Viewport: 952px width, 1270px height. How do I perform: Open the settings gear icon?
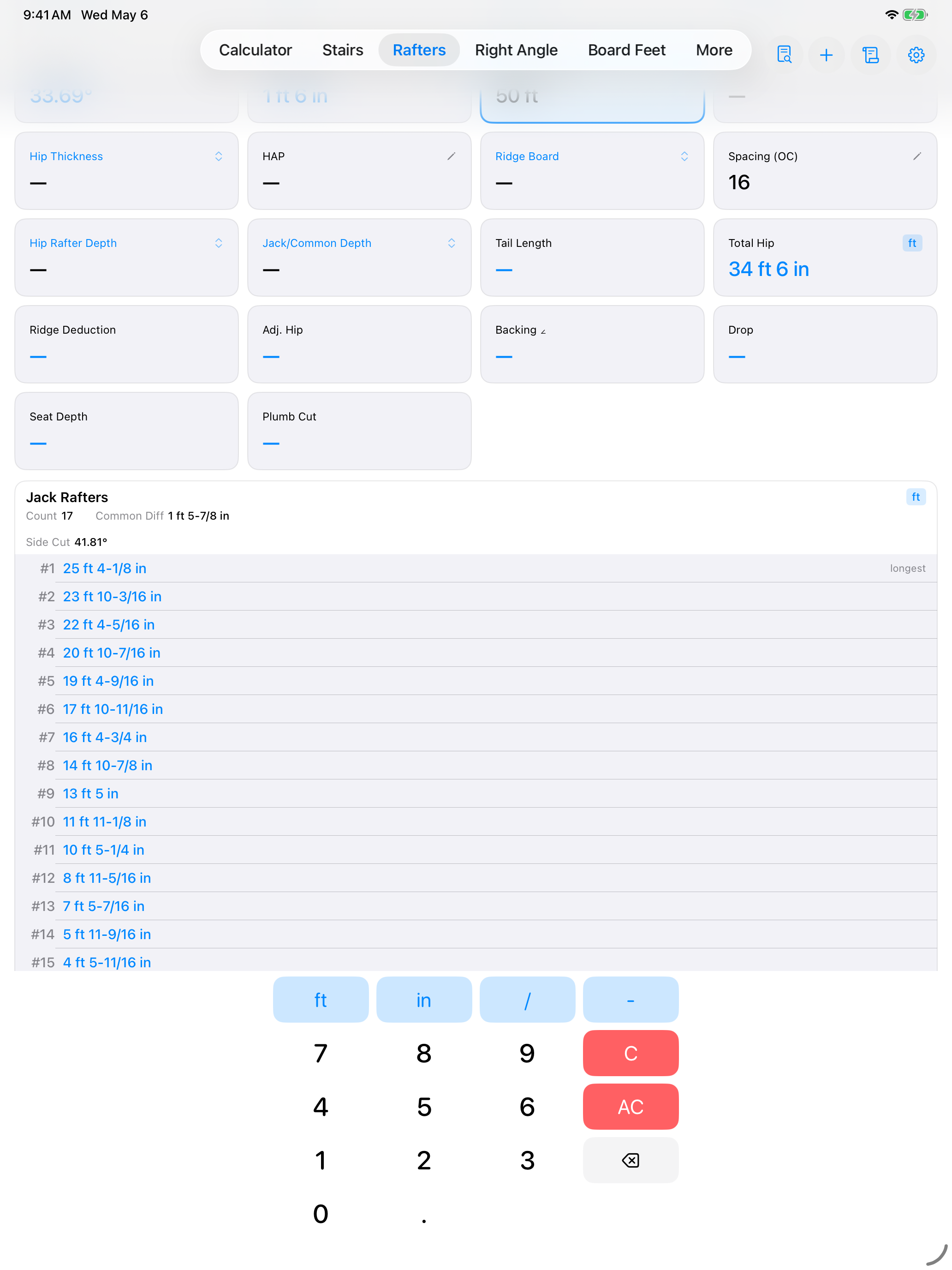tap(916, 55)
